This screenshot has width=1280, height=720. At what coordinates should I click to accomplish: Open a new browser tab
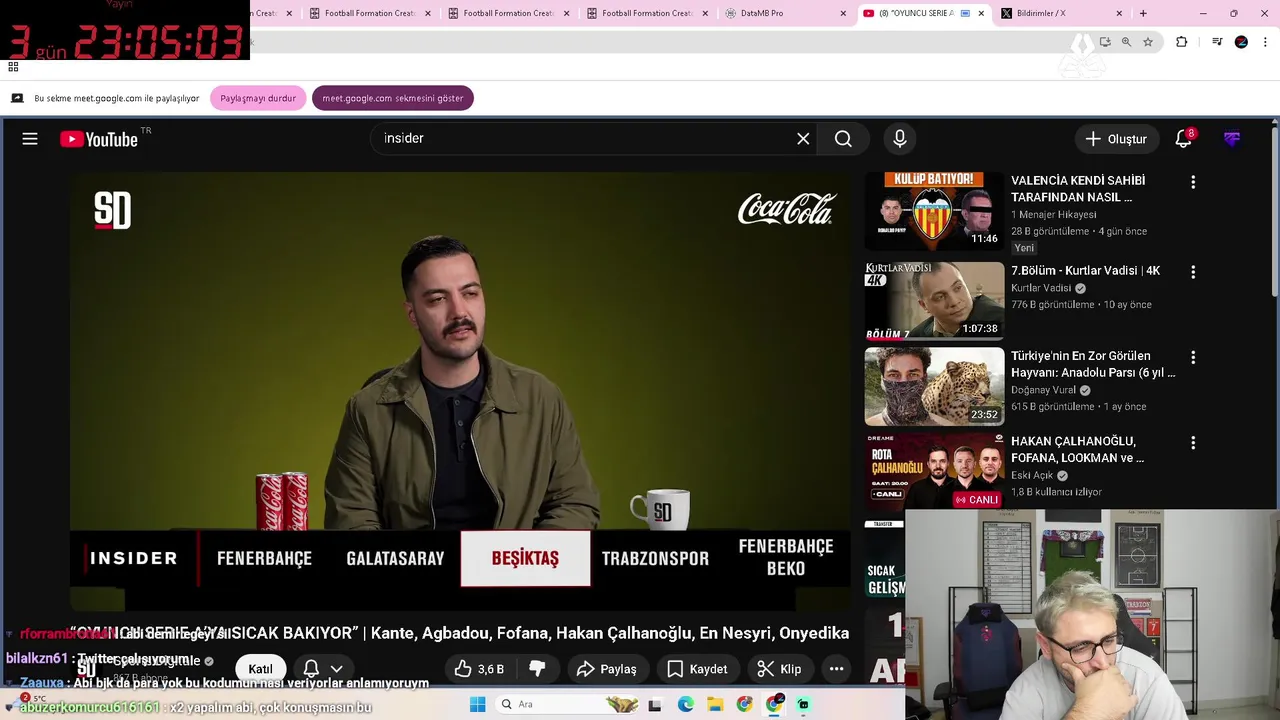click(x=1143, y=13)
